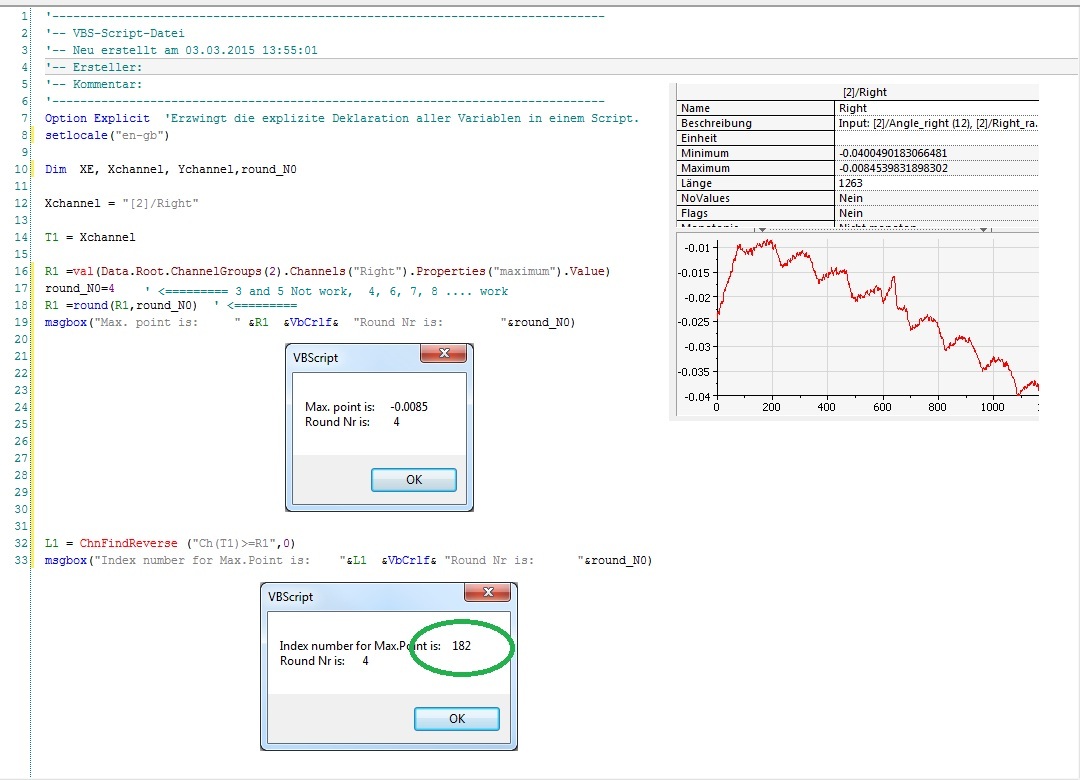Click the 182 index value in the message box

(461, 646)
